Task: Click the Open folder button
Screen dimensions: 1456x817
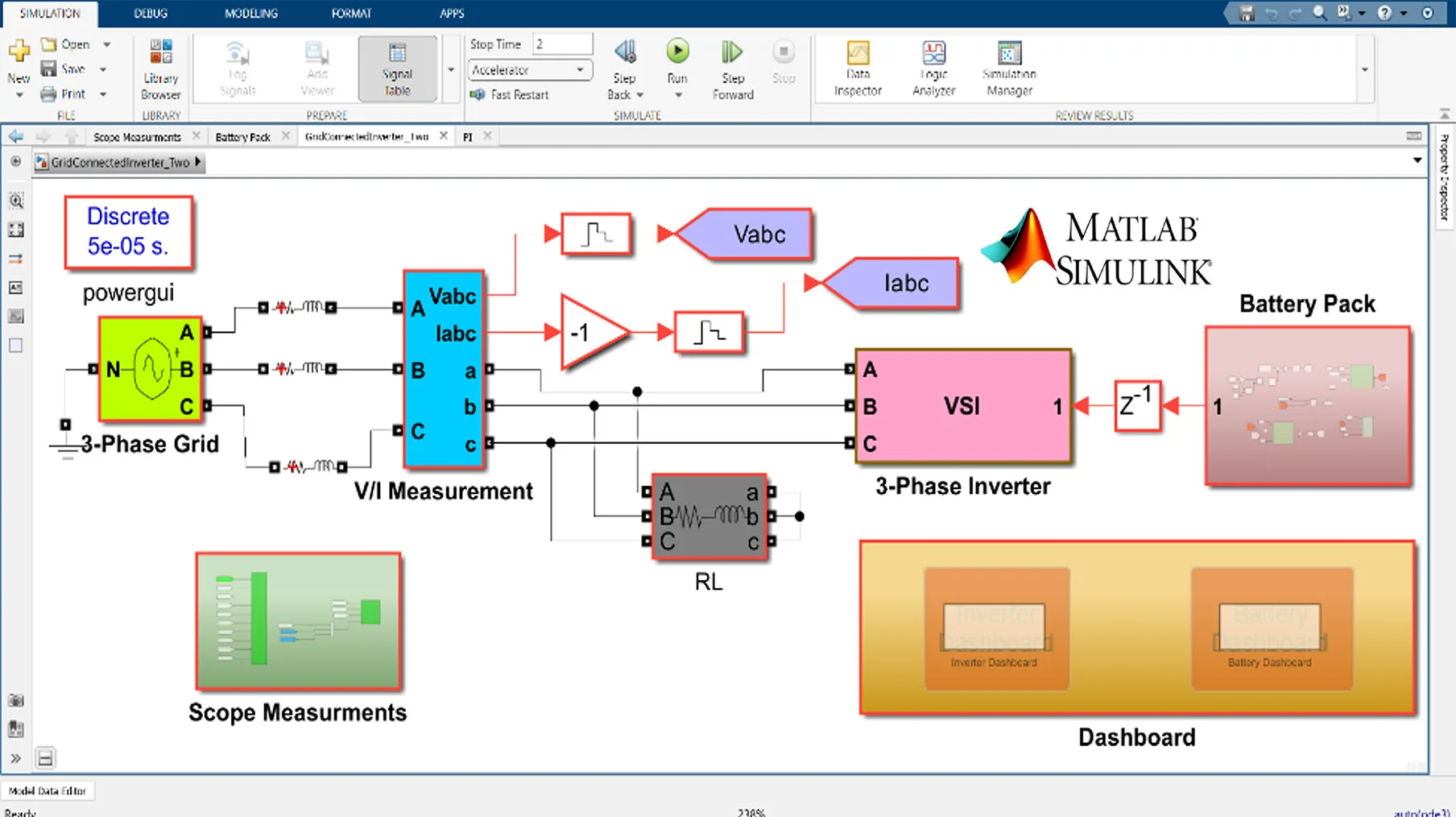Action: point(64,44)
